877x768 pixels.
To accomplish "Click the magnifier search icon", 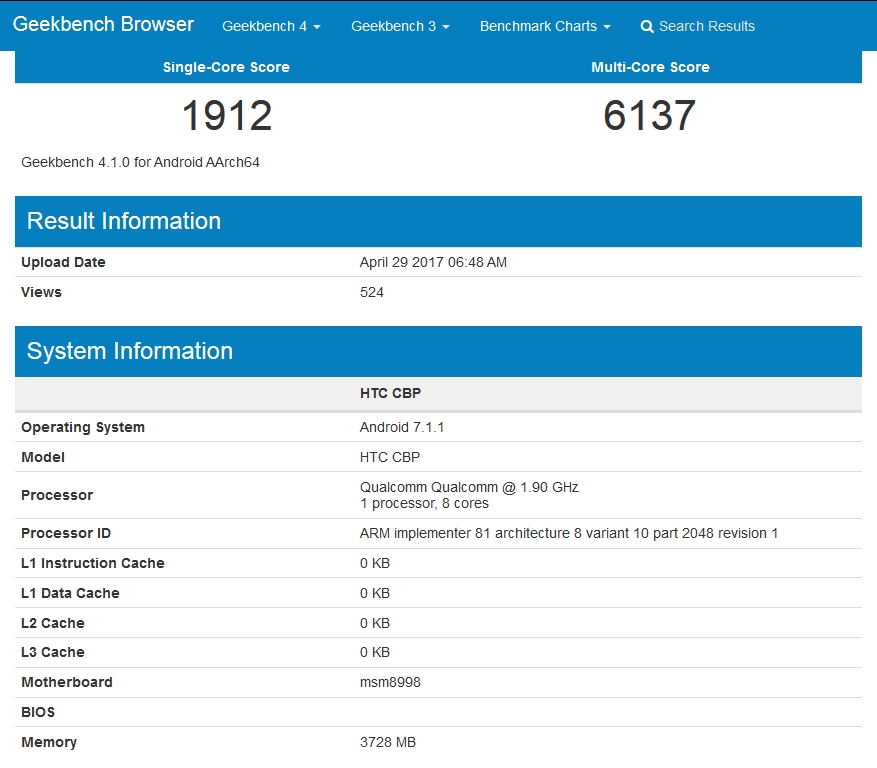I will click(647, 27).
